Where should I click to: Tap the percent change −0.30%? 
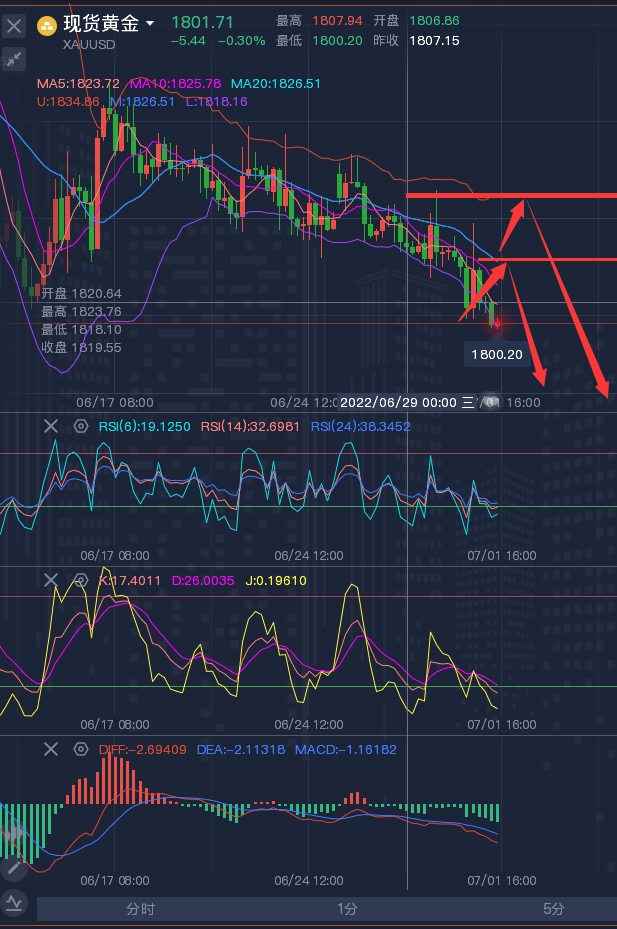tap(241, 41)
